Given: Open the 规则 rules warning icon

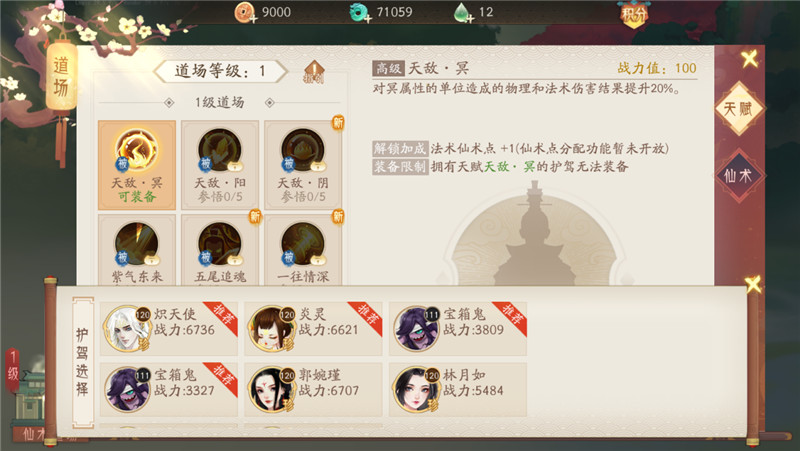Looking at the screenshot, I should click(x=314, y=72).
